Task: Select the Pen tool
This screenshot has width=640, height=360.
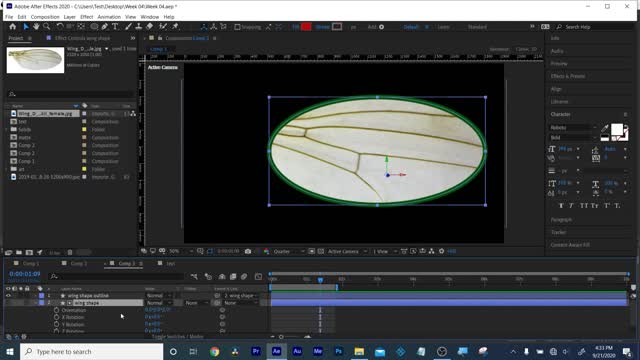Action: point(104,27)
